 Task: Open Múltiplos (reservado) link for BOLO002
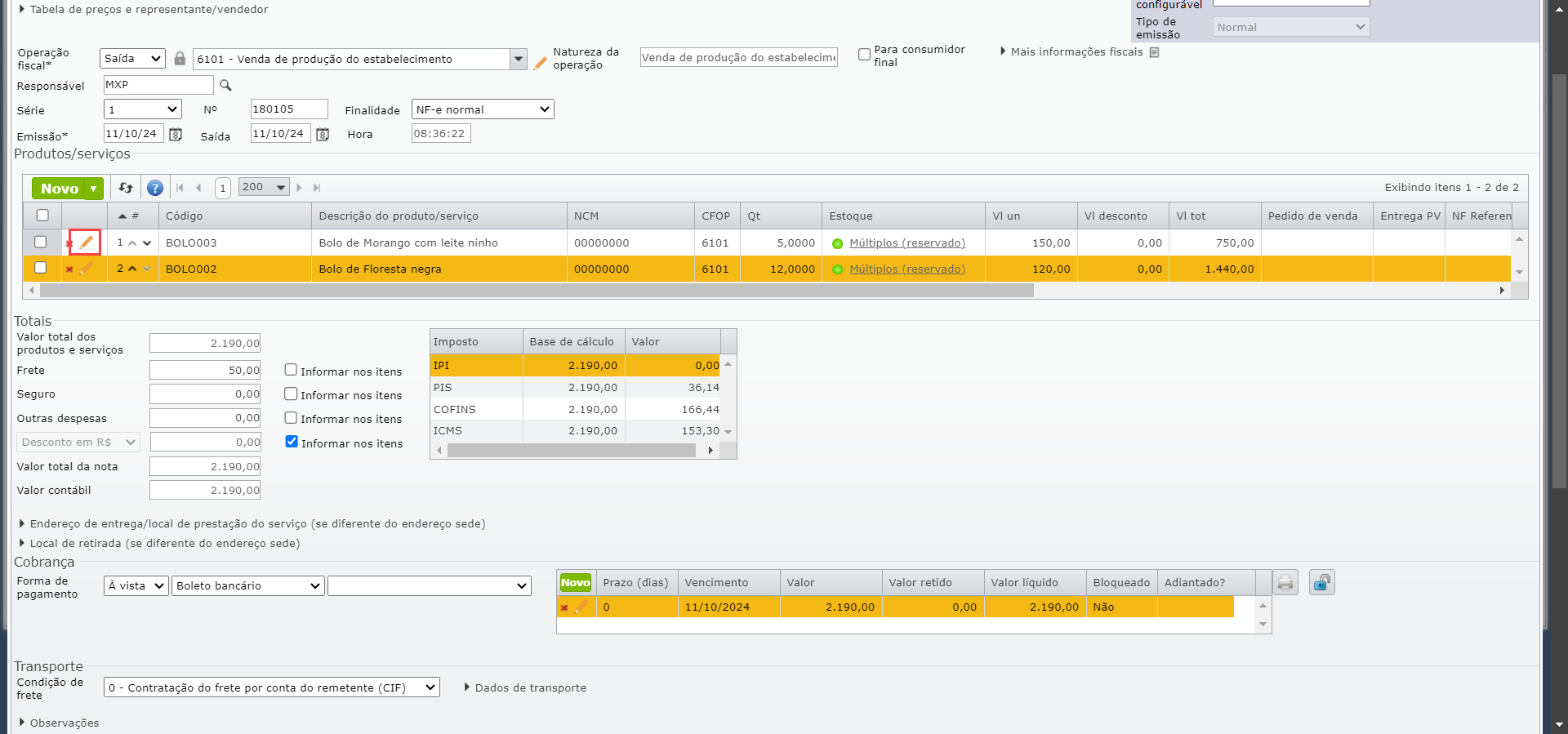click(907, 269)
